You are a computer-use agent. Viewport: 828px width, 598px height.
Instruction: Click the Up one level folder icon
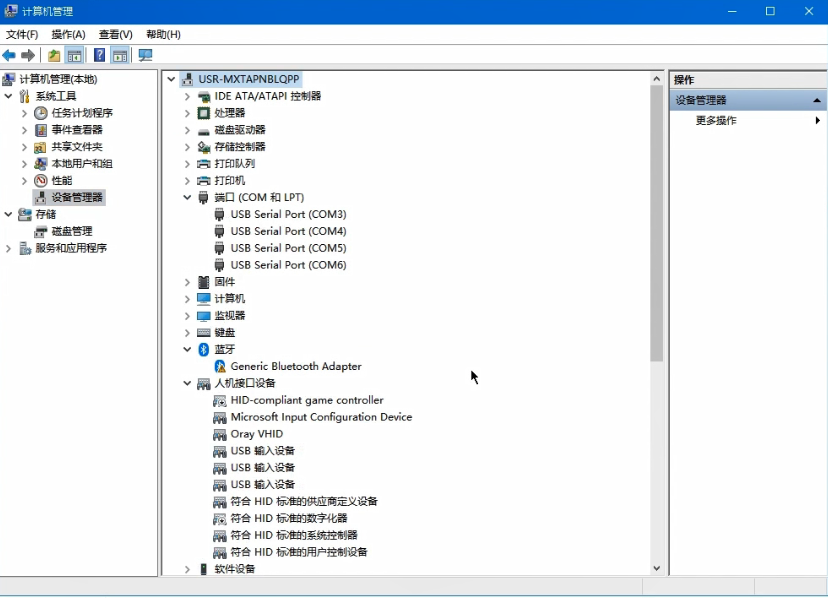pyautogui.click(x=54, y=55)
